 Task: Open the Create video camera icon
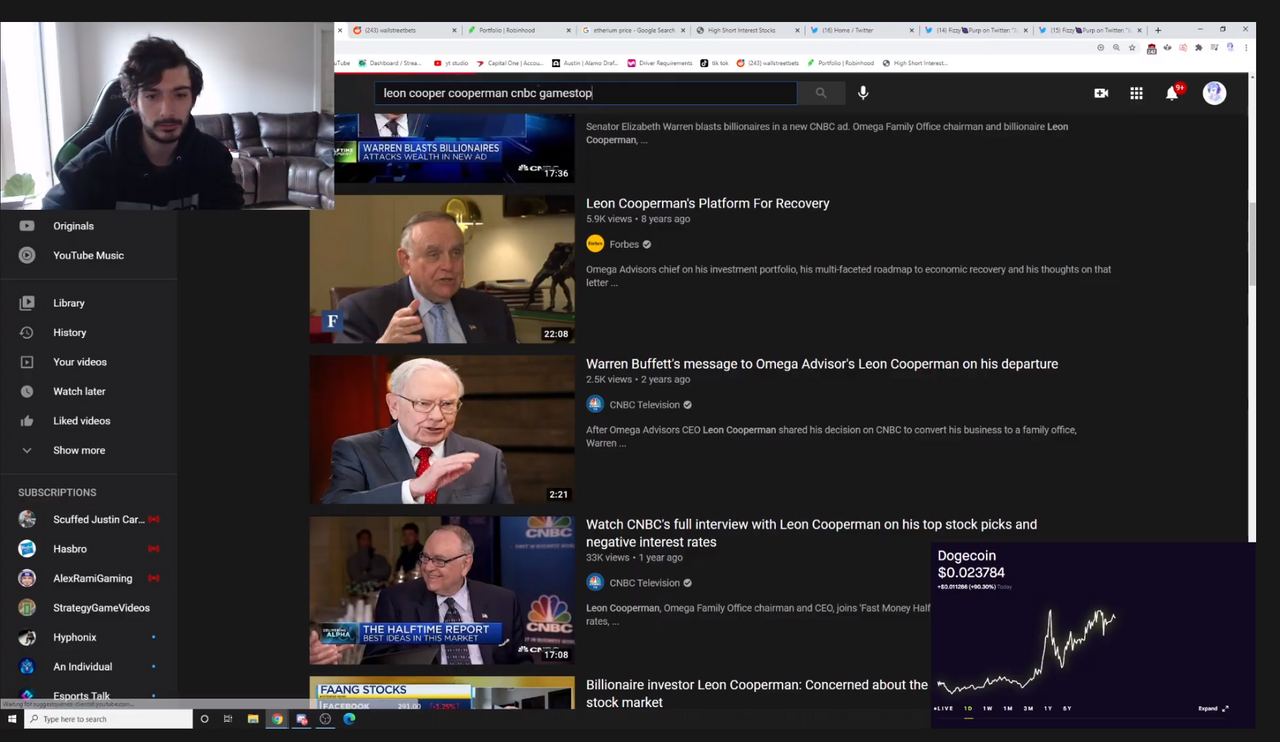click(1101, 93)
